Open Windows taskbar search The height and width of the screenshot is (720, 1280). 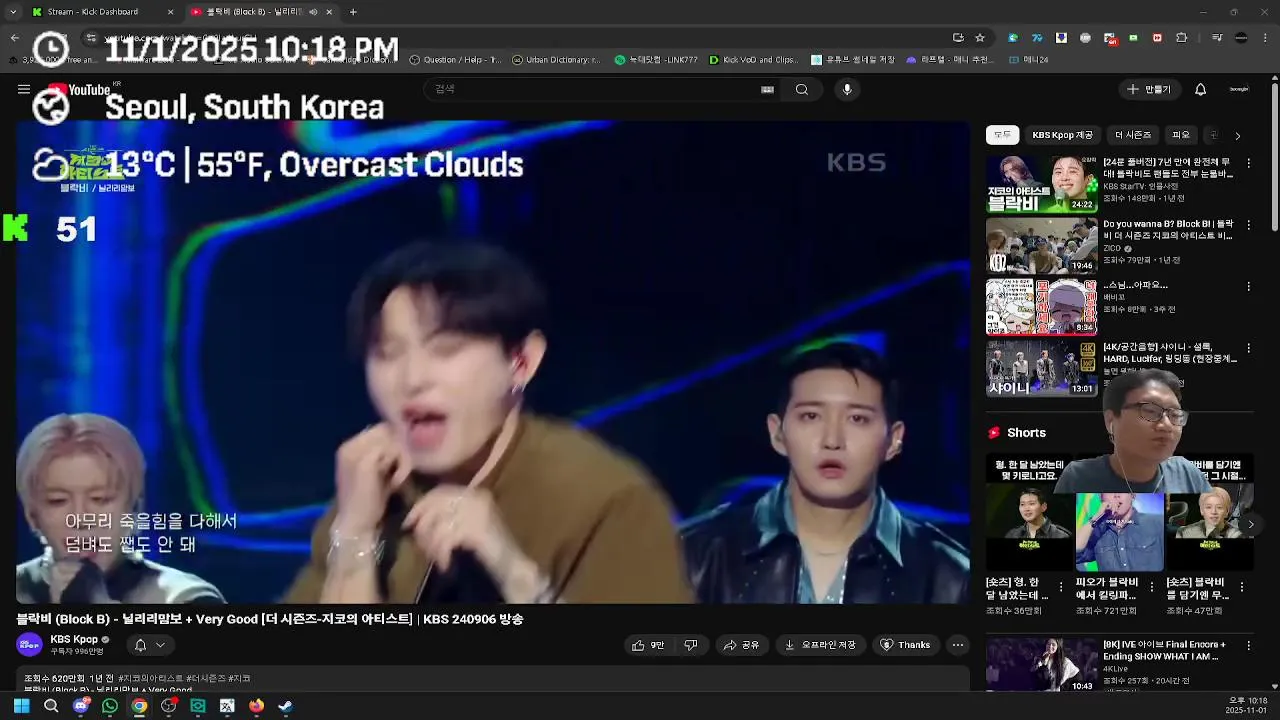(x=51, y=706)
